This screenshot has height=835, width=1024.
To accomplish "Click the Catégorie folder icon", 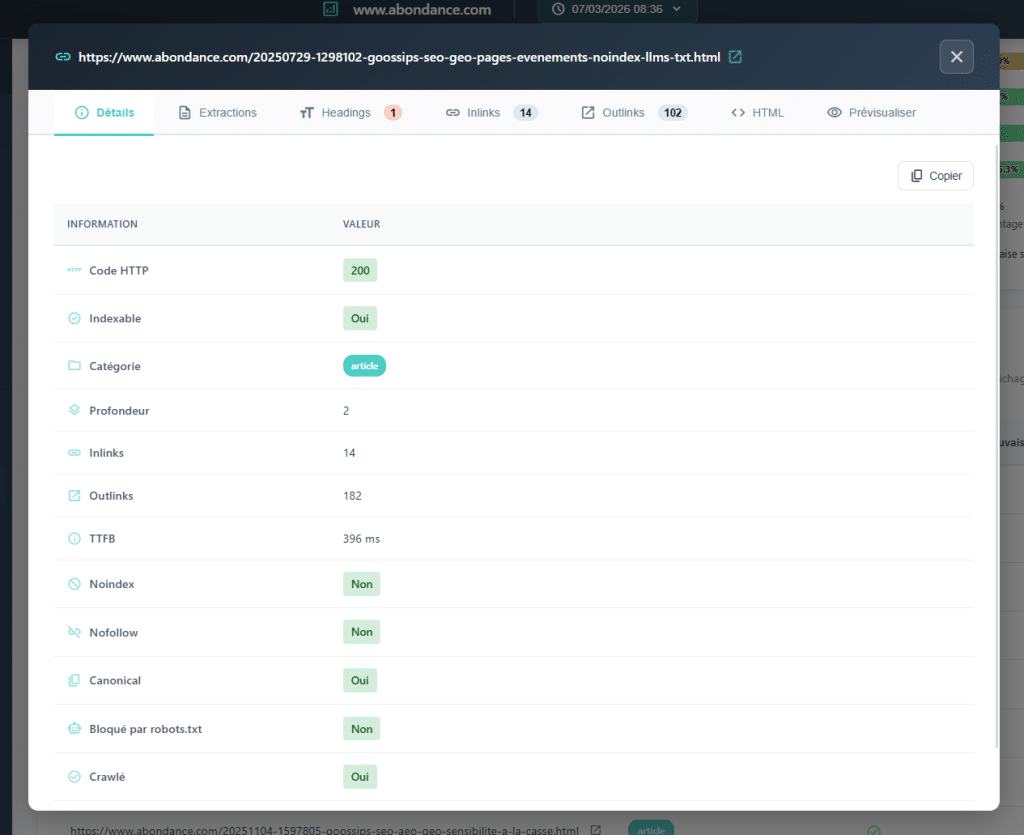I will pyautogui.click(x=74, y=366).
